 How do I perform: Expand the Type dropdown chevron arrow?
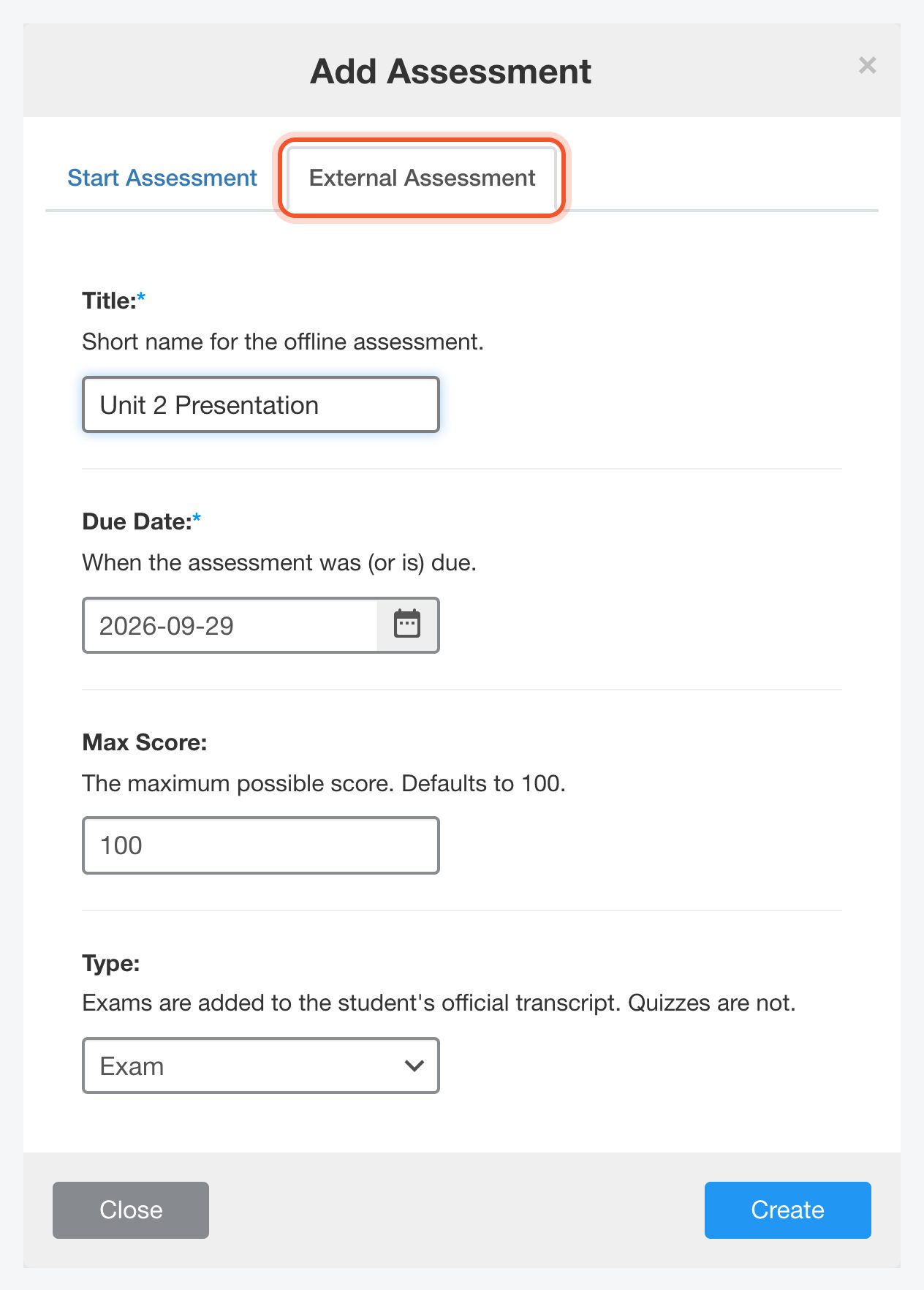tap(414, 1065)
